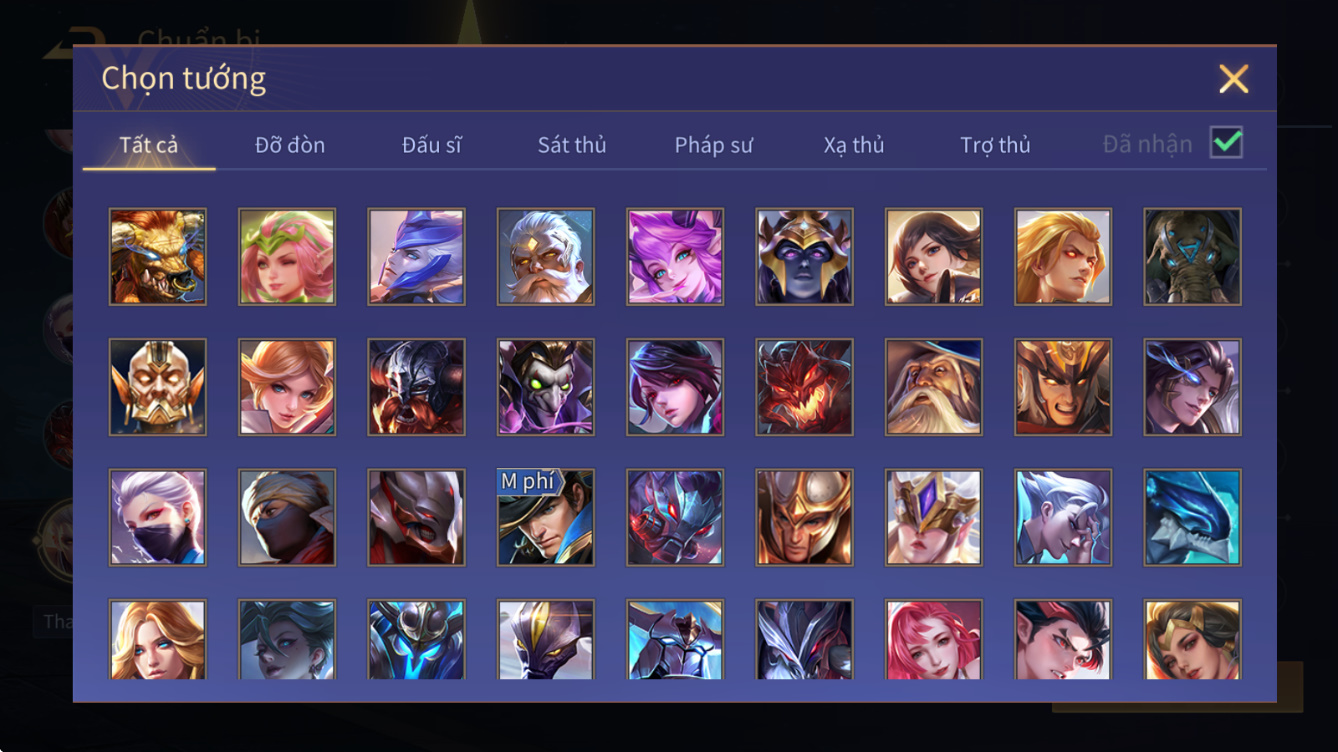Toggle the 'Đã nhận' checkbox
This screenshot has width=1338, height=752.
1226,143
